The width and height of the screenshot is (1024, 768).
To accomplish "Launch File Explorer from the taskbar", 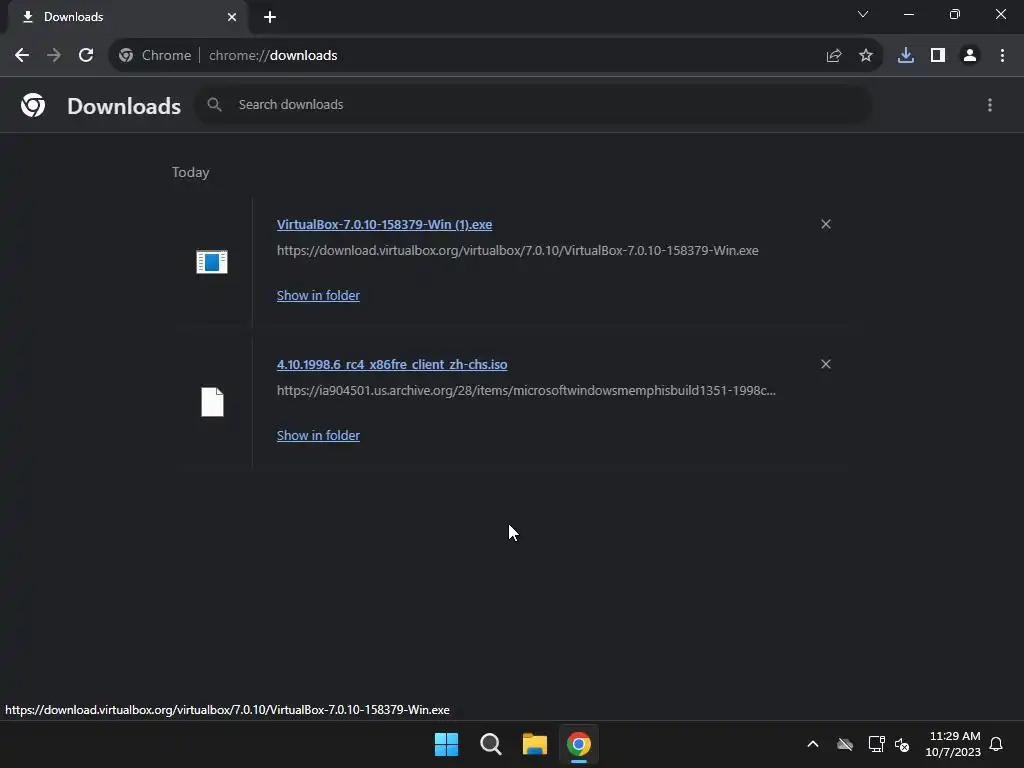I will point(535,744).
